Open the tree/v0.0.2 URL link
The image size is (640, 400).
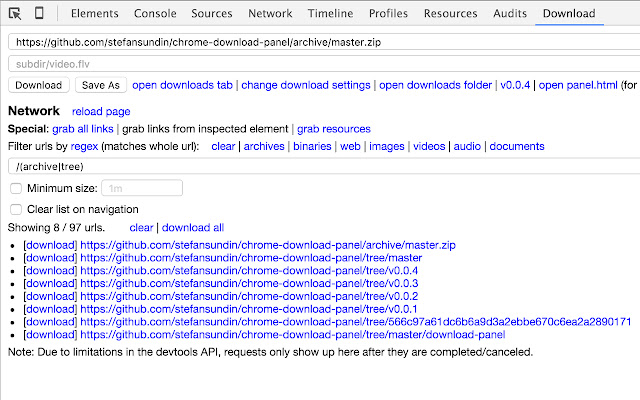tap(249, 296)
